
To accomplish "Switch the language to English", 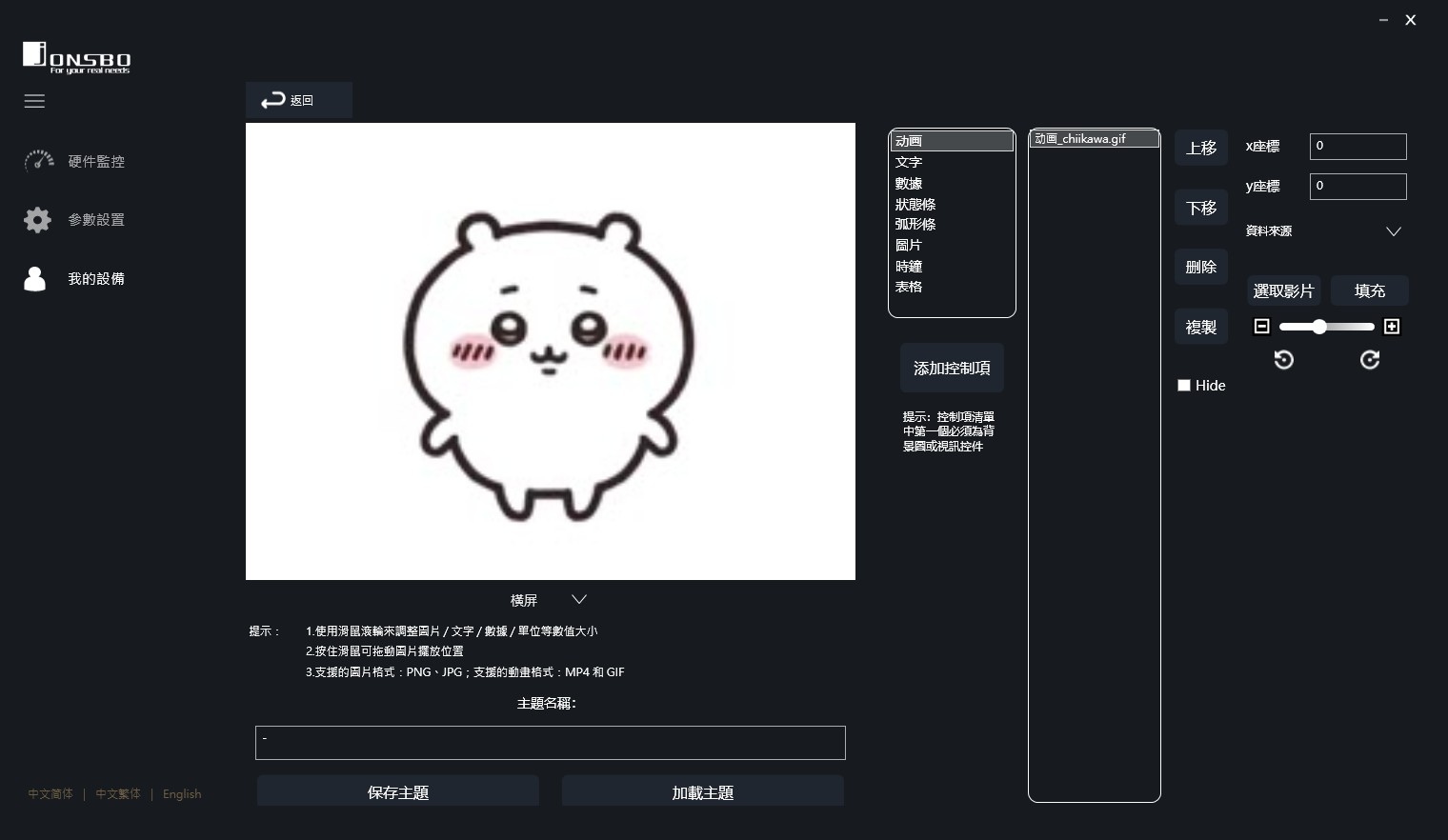I will point(182,794).
